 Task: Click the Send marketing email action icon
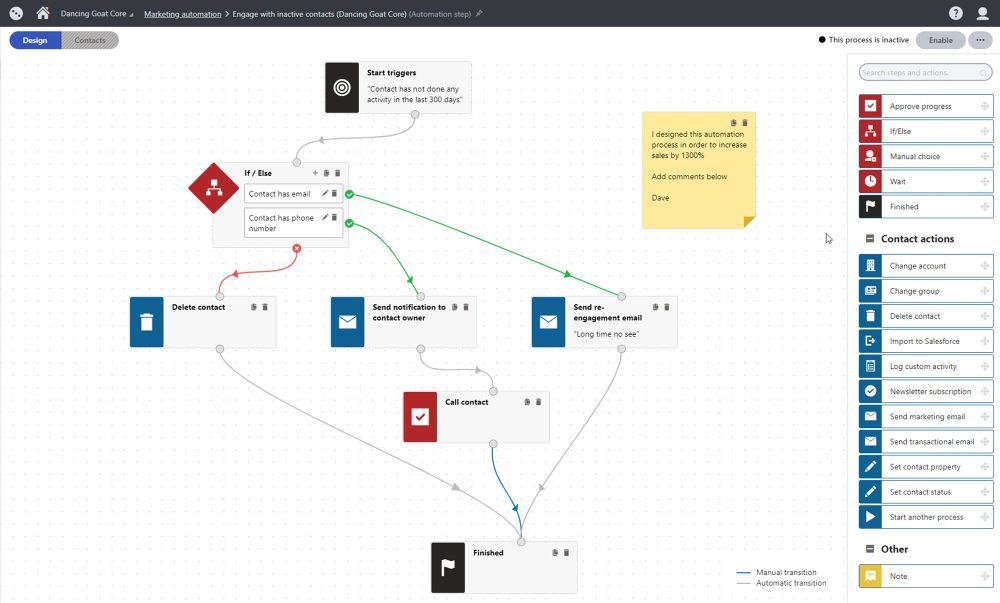pyautogui.click(x=869, y=416)
